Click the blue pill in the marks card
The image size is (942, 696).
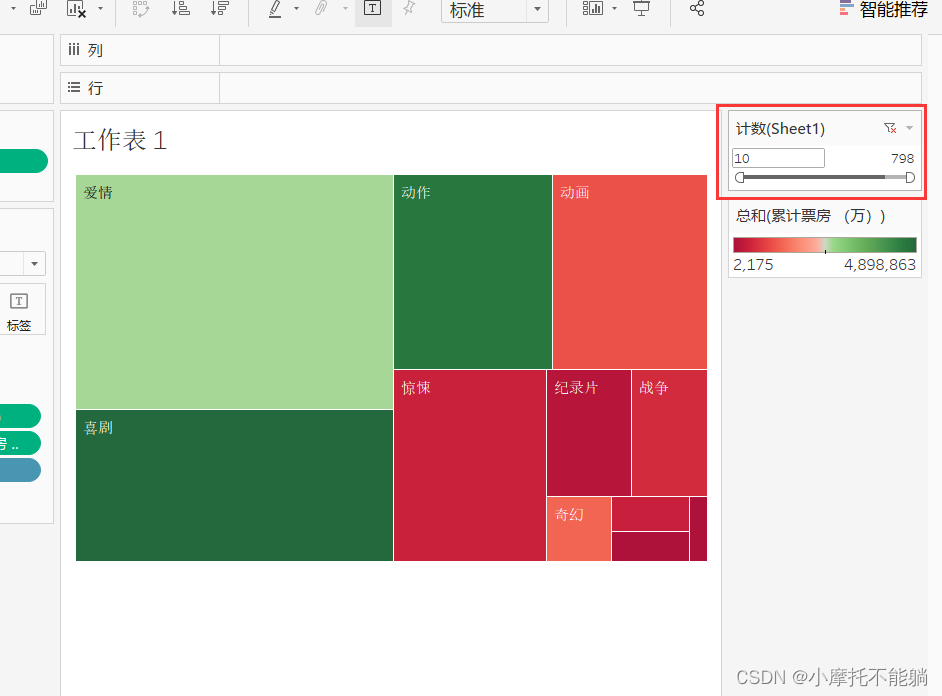20,470
